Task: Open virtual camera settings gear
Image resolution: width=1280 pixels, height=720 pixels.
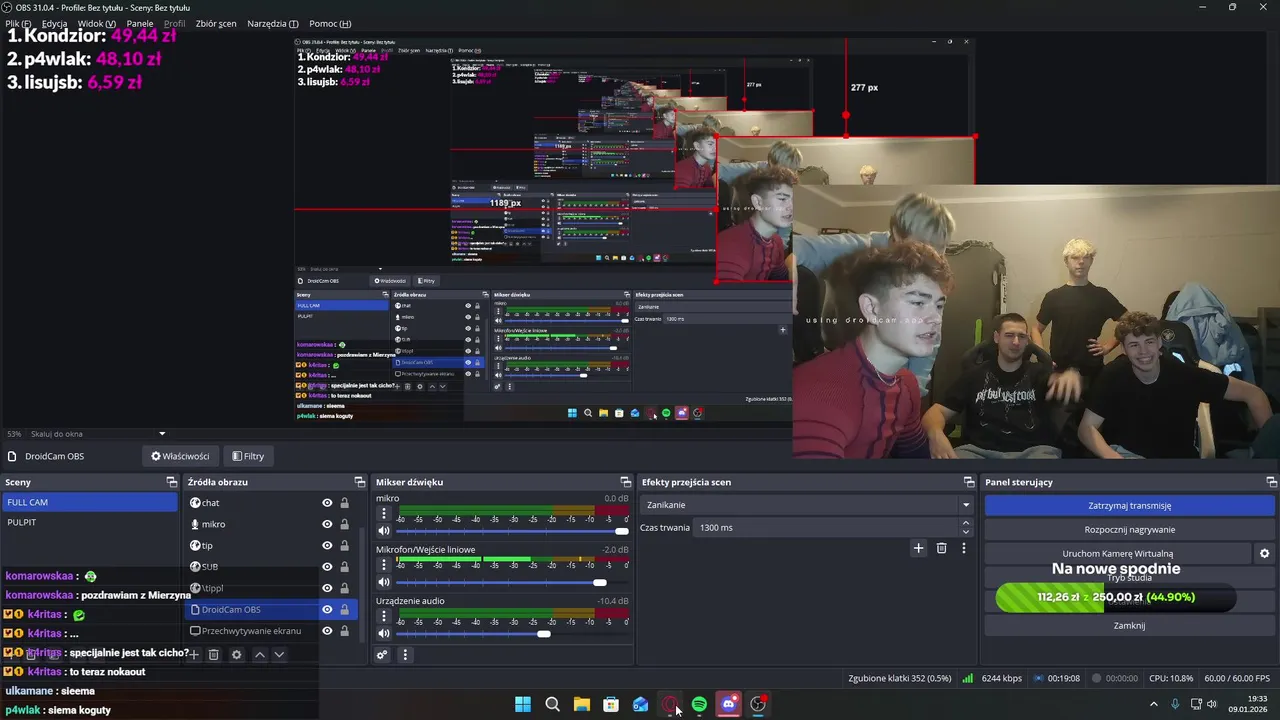Action: coord(1264,553)
